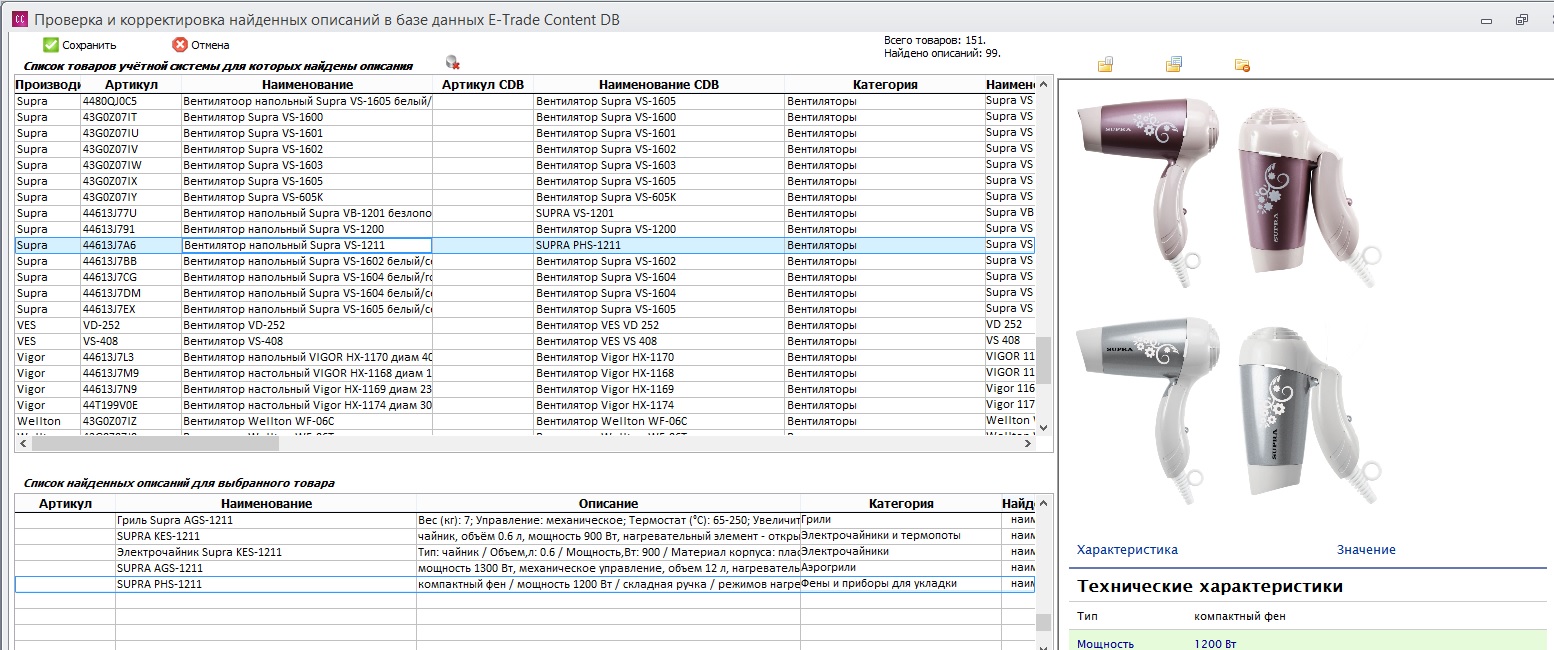Viewport: 1554px width, 650px height.
Task: Click the category cell Электрочайники и термопоты
Action: click(x=900, y=536)
